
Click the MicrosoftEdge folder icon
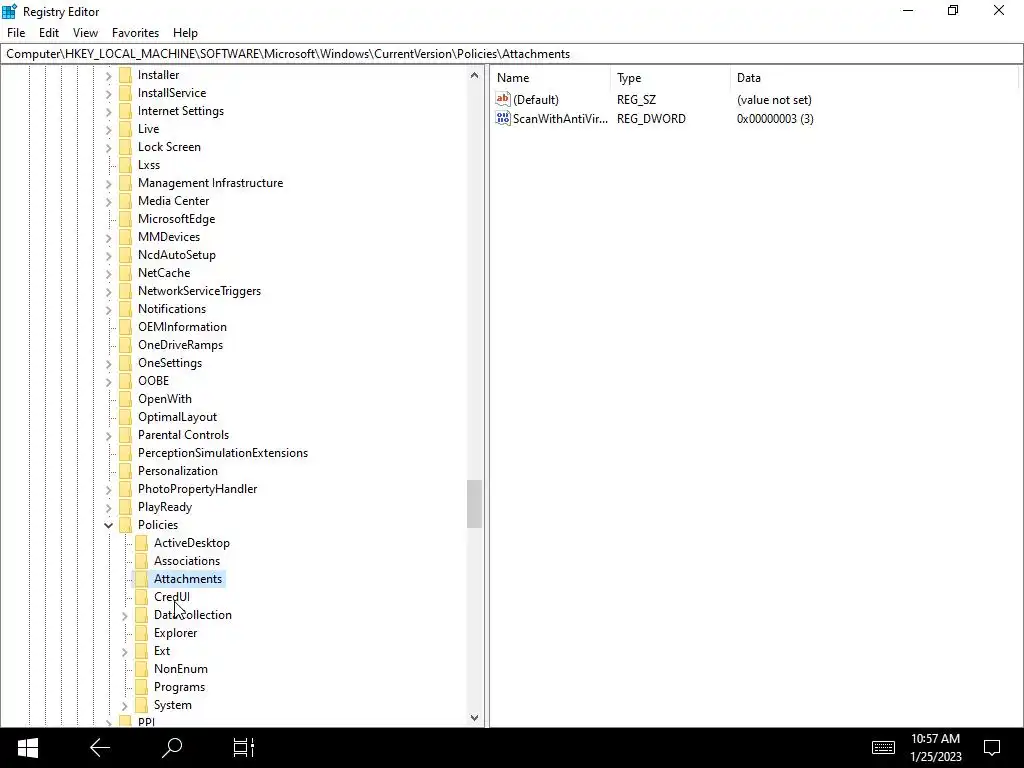[x=125, y=219]
